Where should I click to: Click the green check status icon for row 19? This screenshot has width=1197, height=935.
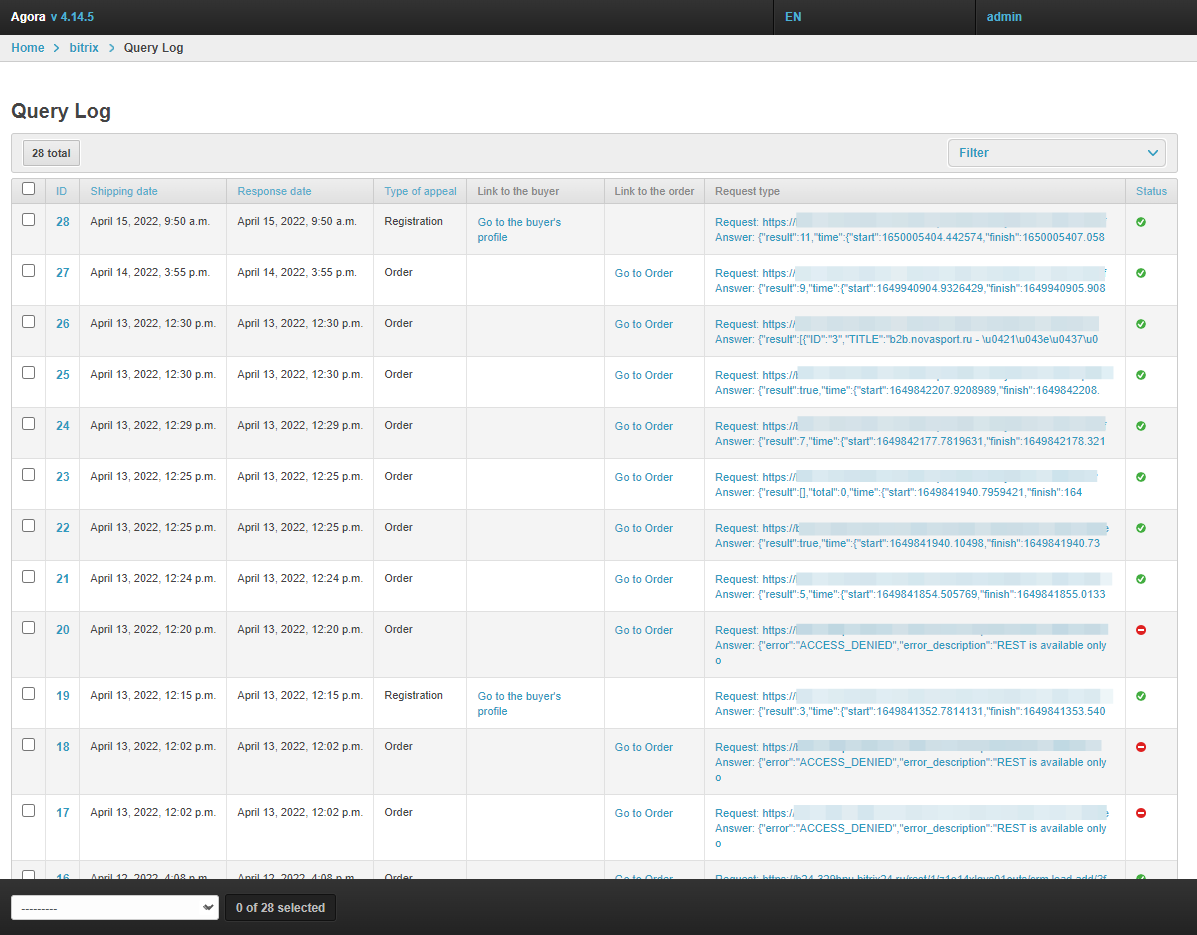(x=1141, y=696)
